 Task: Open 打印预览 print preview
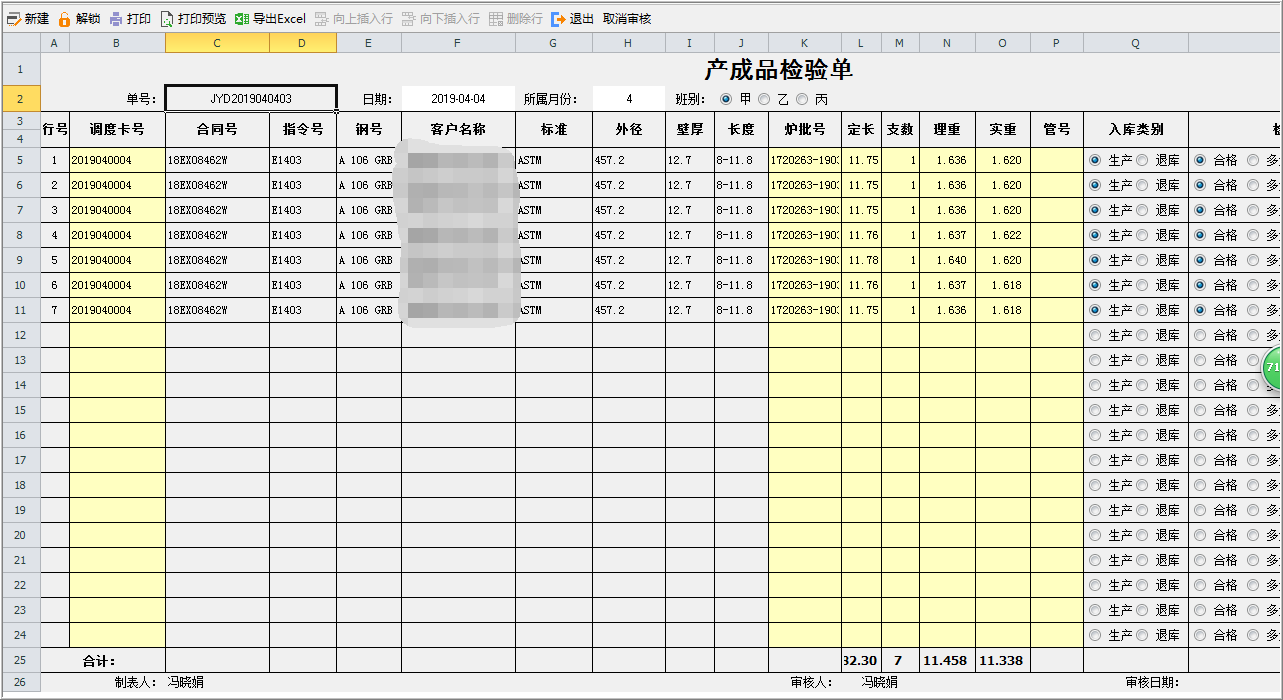tap(193, 19)
